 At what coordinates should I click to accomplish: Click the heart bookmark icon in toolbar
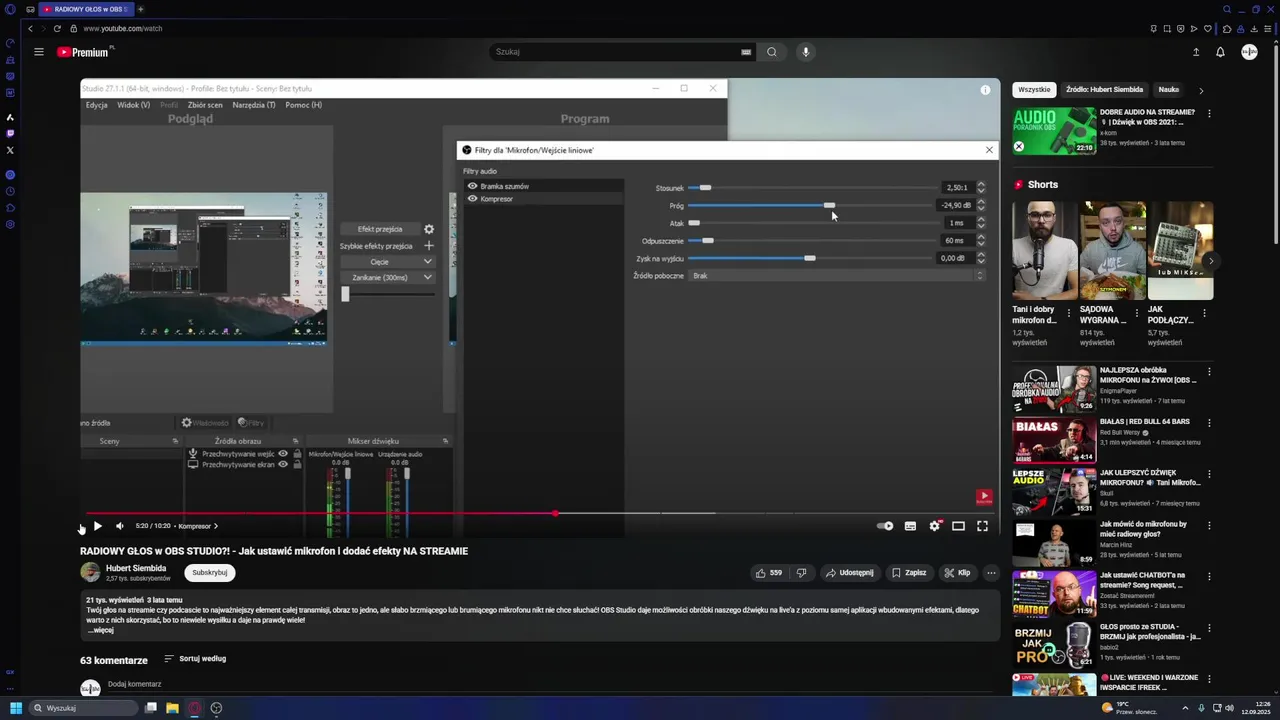pos(1207,28)
